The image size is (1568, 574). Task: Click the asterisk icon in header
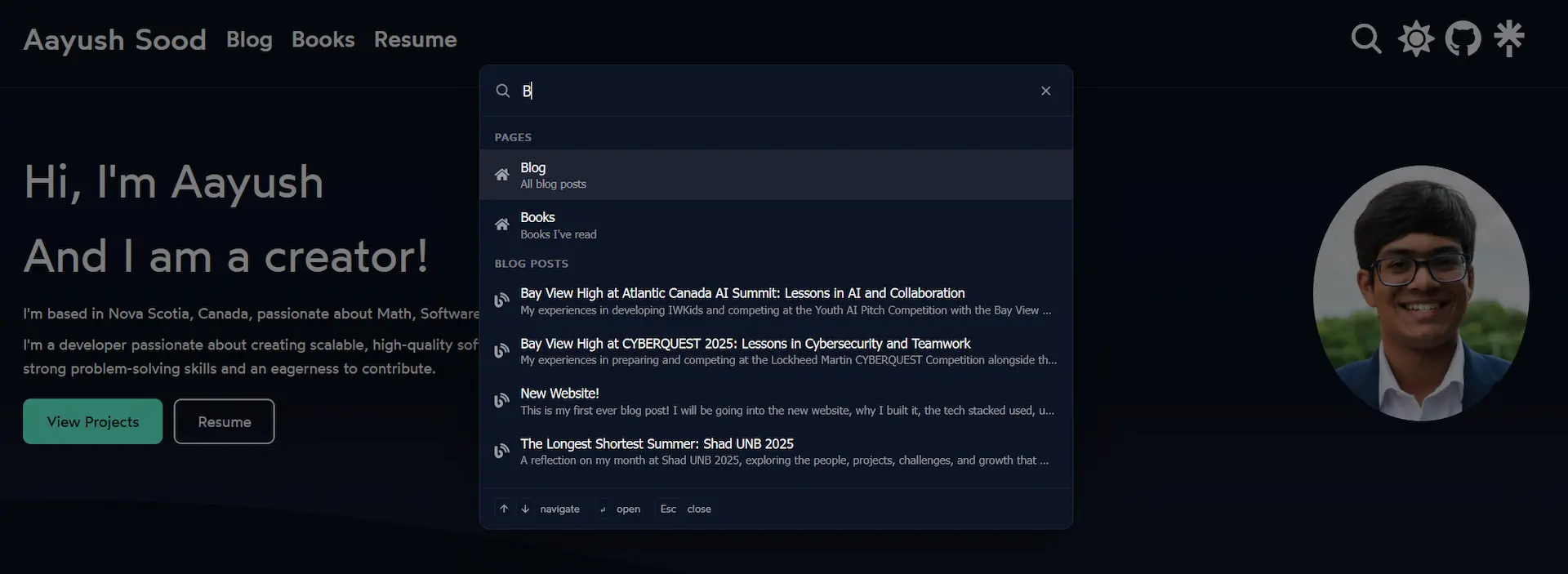pyautogui.click(x=1508, y=38)
